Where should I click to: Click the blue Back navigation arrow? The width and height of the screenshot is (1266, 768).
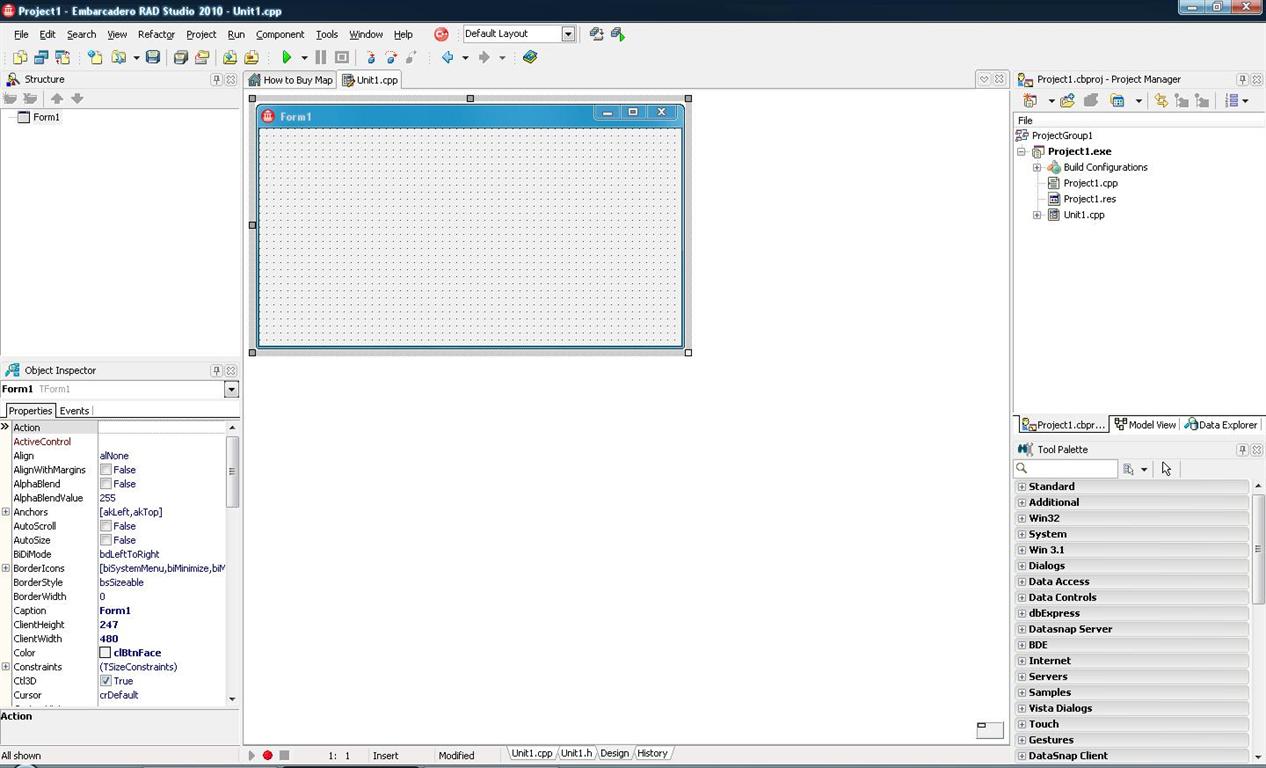pyautogui.click(x=448, y=58)
